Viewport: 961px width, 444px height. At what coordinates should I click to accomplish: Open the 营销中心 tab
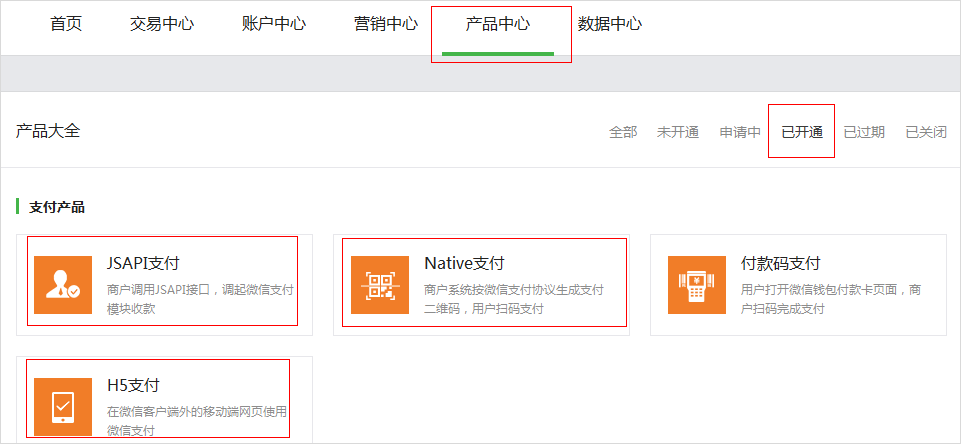(x=385, y=24)
